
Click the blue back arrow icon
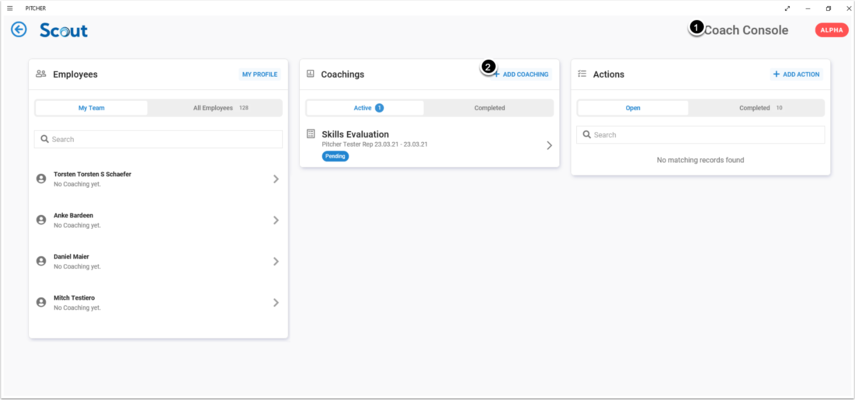[19, 30]
